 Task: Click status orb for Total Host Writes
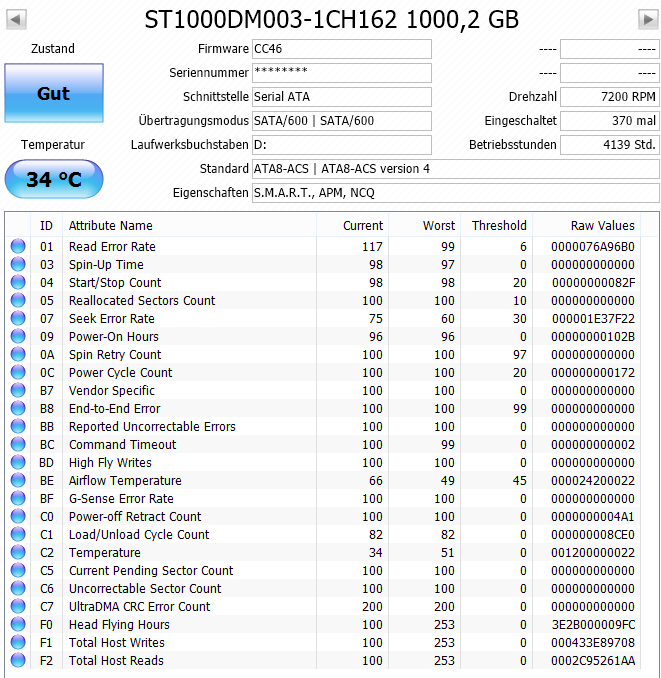tap(18, 643)
